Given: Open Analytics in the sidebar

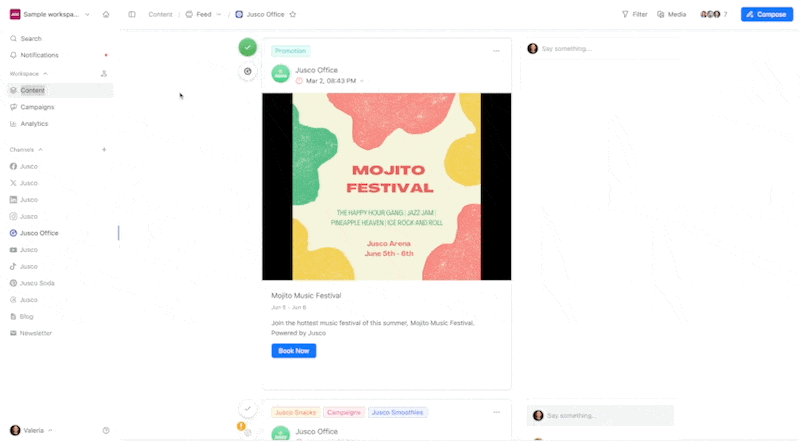Looking at the screenshot, I should (x=34, y=124).
